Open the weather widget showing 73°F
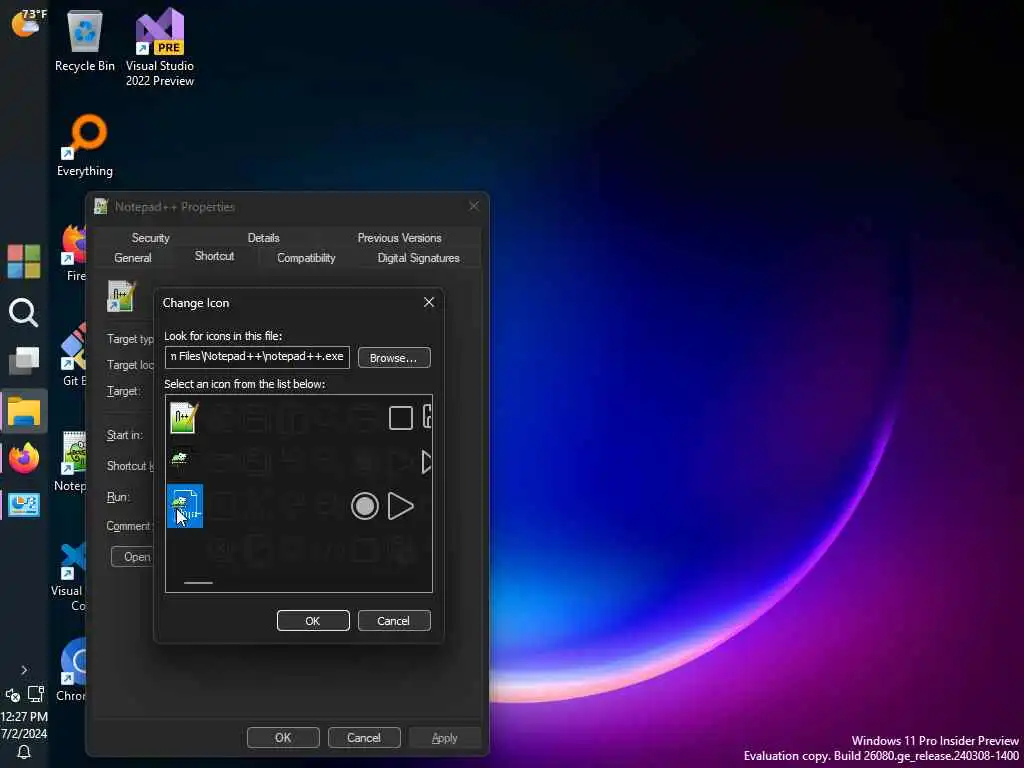Image resolution: width=1024 pixels, height=768 pixels. pos(27,22)
